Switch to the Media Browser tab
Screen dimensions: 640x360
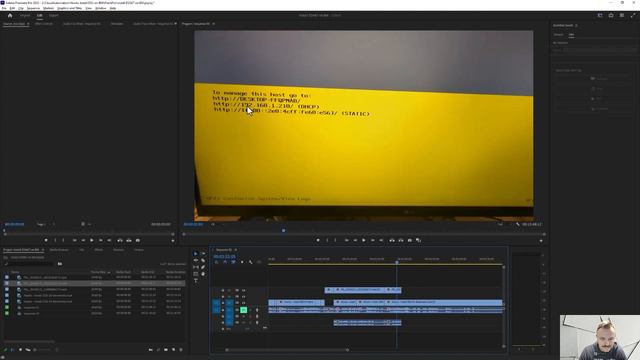pos(59,250)
